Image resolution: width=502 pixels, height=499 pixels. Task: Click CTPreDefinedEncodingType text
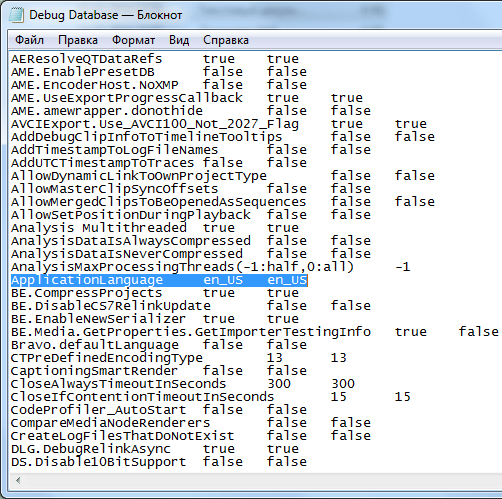[107, 358]
